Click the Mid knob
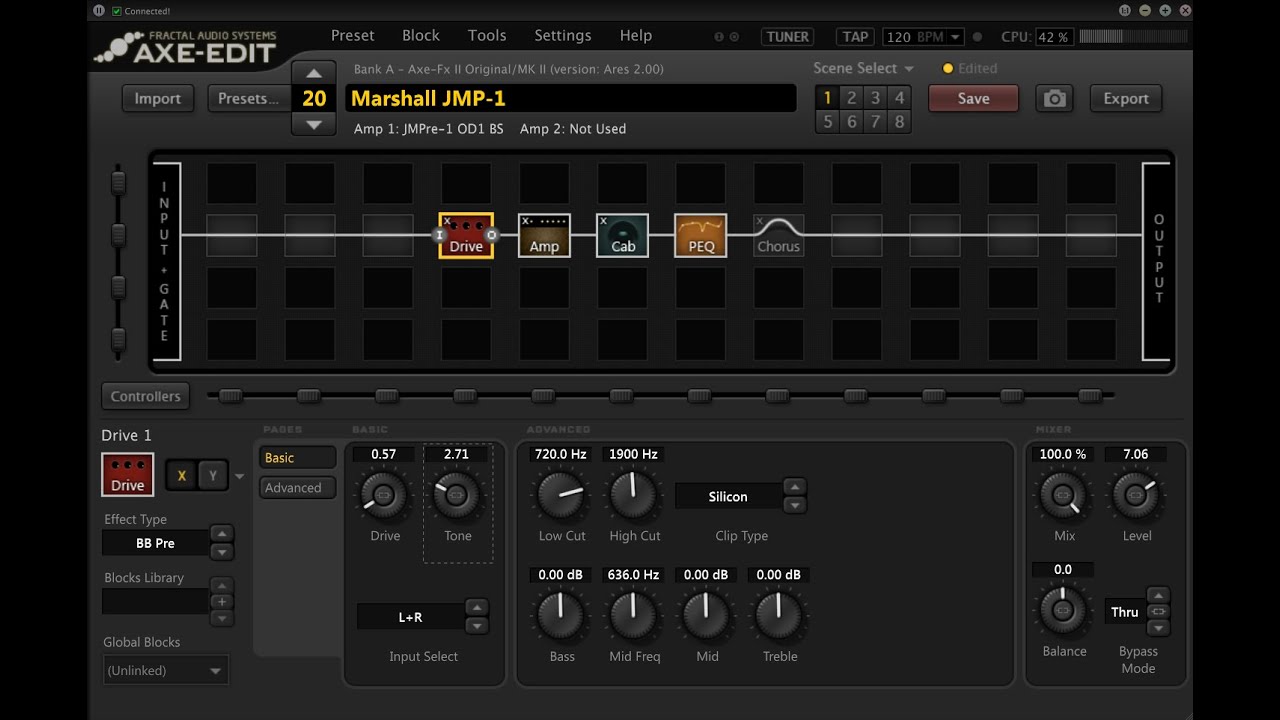 (x=707, y=615)
